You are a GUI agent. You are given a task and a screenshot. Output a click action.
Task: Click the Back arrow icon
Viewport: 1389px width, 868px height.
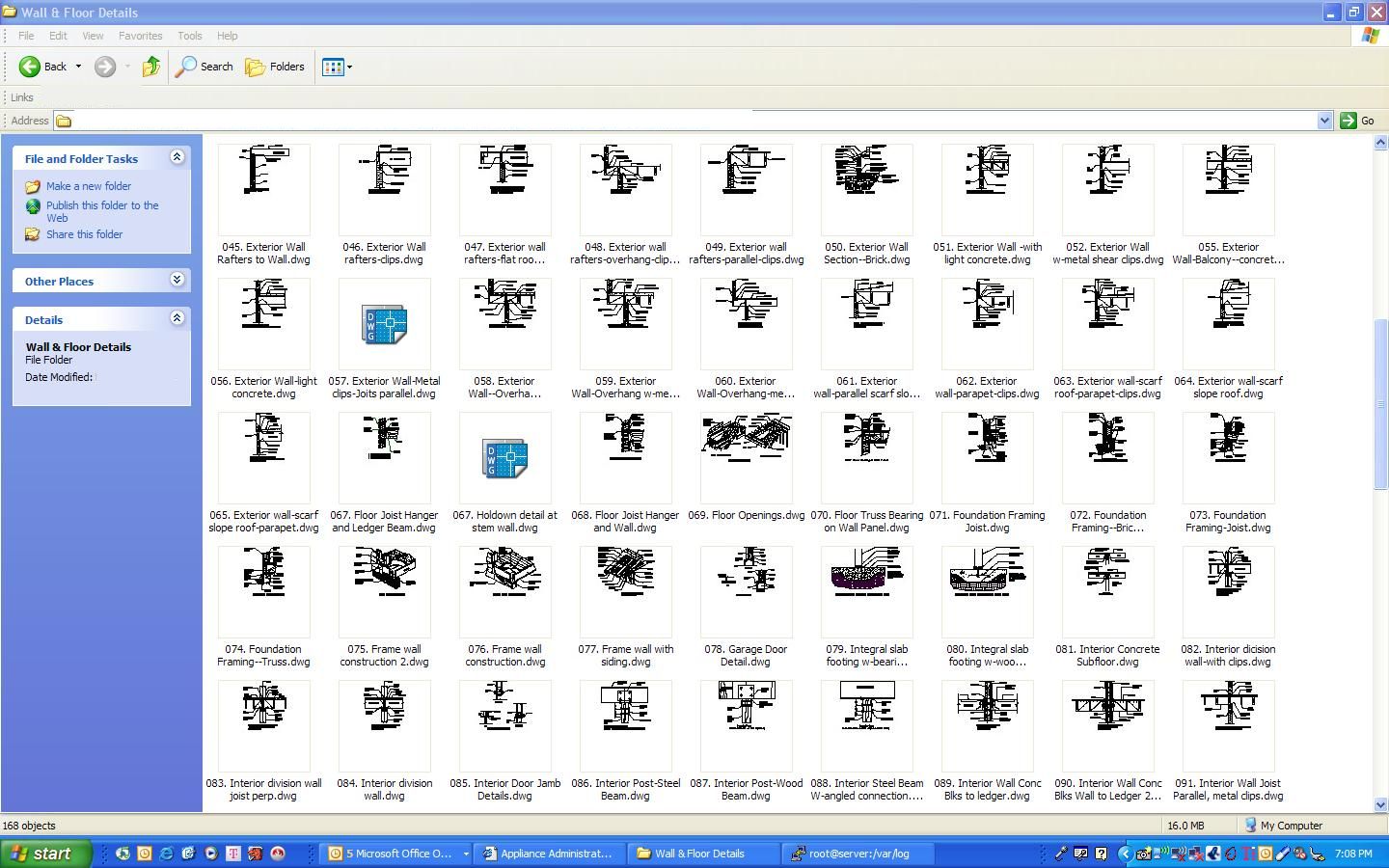(x=30, y=67)
